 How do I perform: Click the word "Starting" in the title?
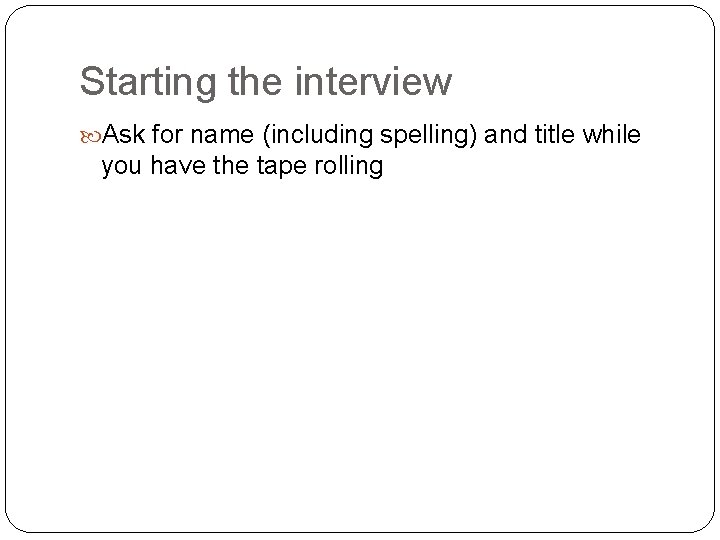pos(148,83)
